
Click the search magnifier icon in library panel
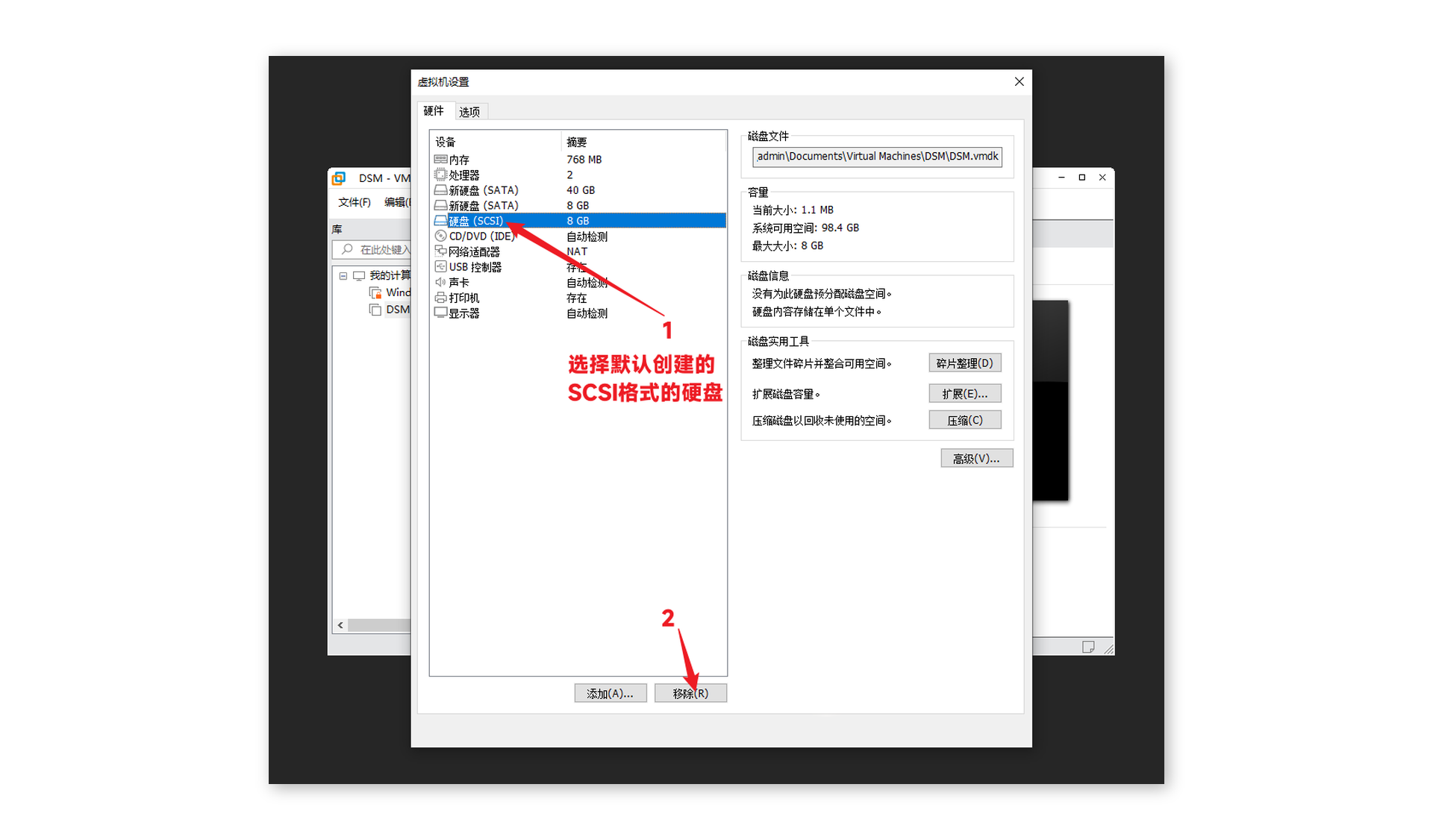point(347,249)
